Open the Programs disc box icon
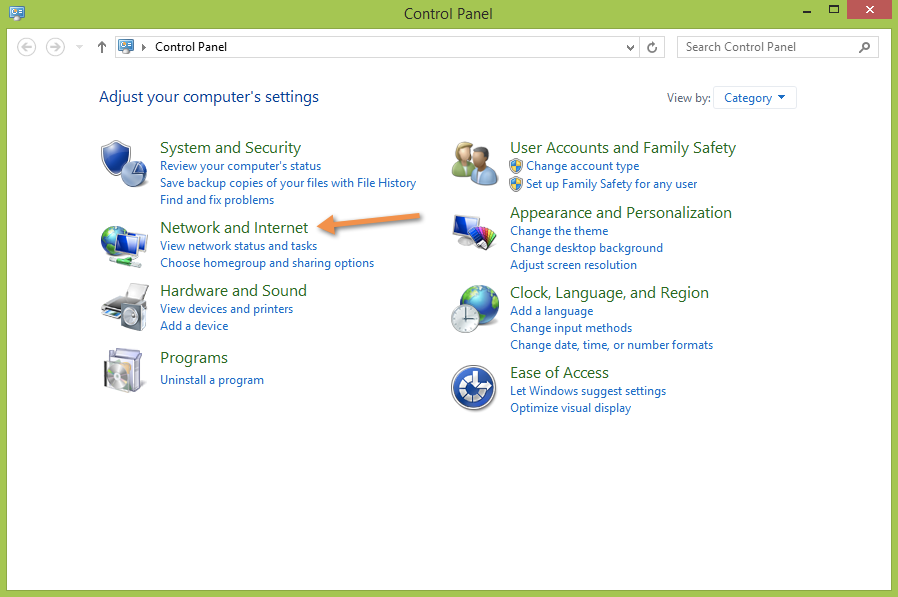The height and width of the screenshot is (597, 898). coord(124,370)
